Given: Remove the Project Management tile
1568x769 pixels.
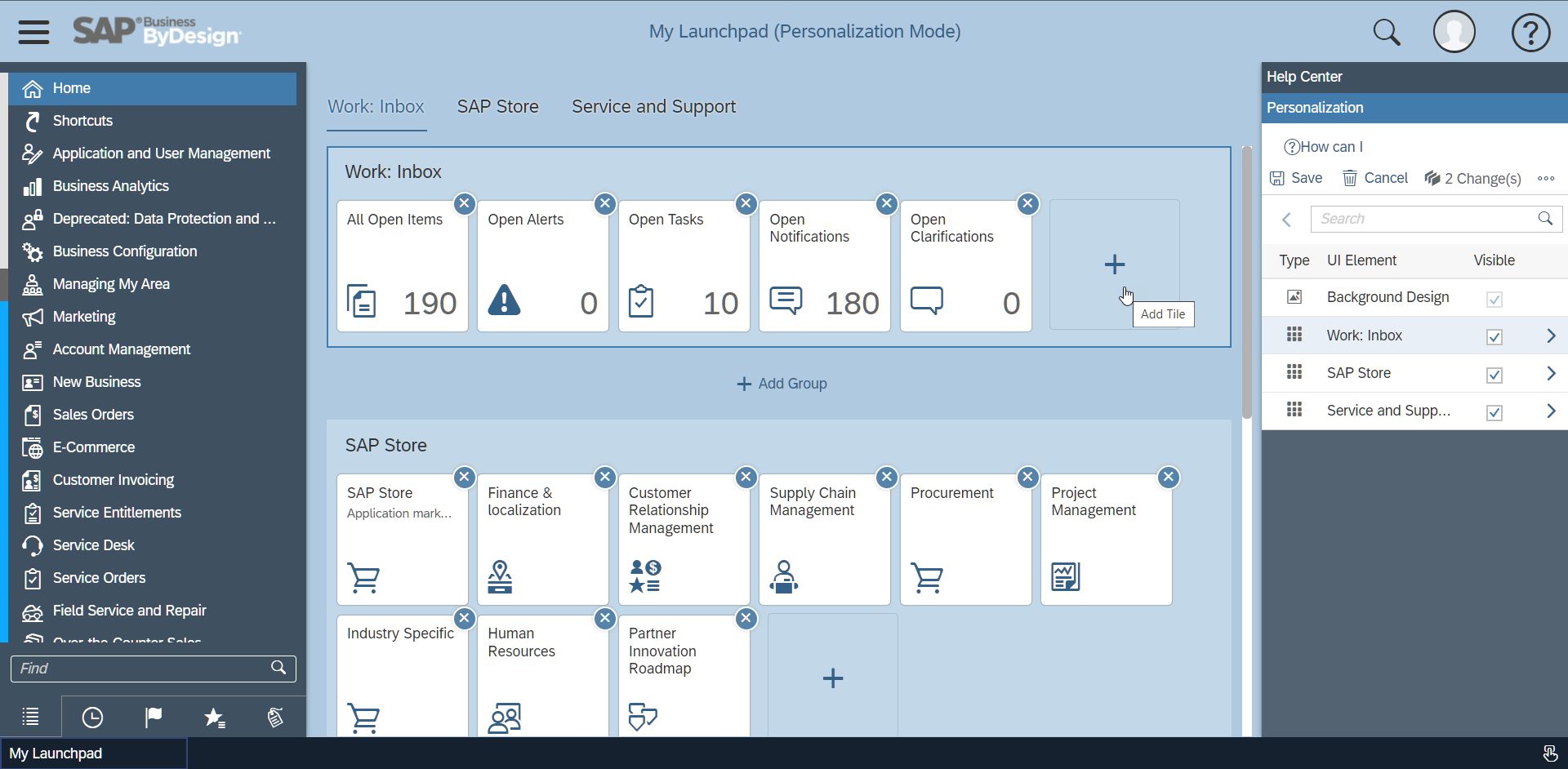Looking at the screenshot, I should click(1169, 478).
